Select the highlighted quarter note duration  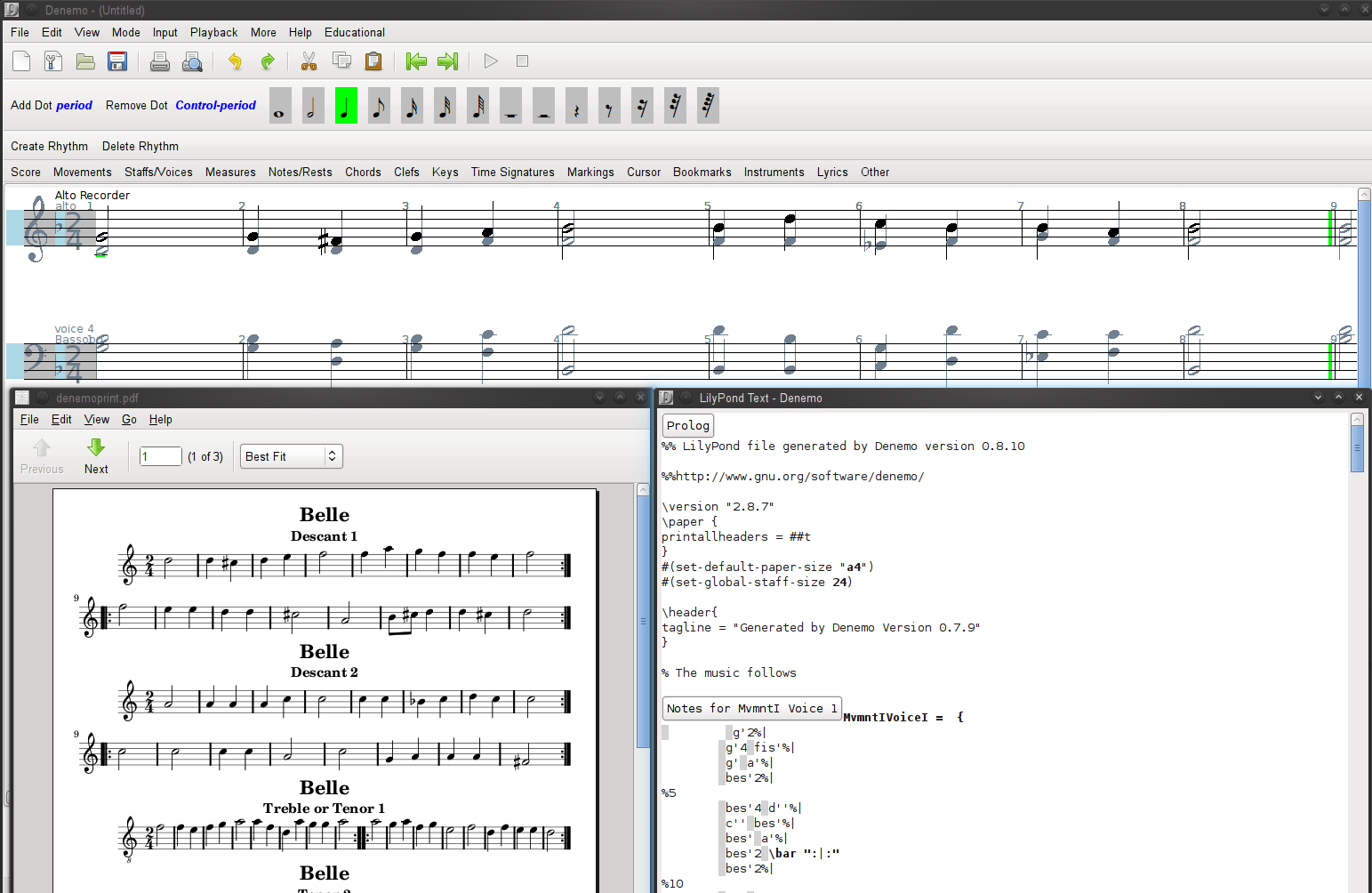(x=346, y=106)
